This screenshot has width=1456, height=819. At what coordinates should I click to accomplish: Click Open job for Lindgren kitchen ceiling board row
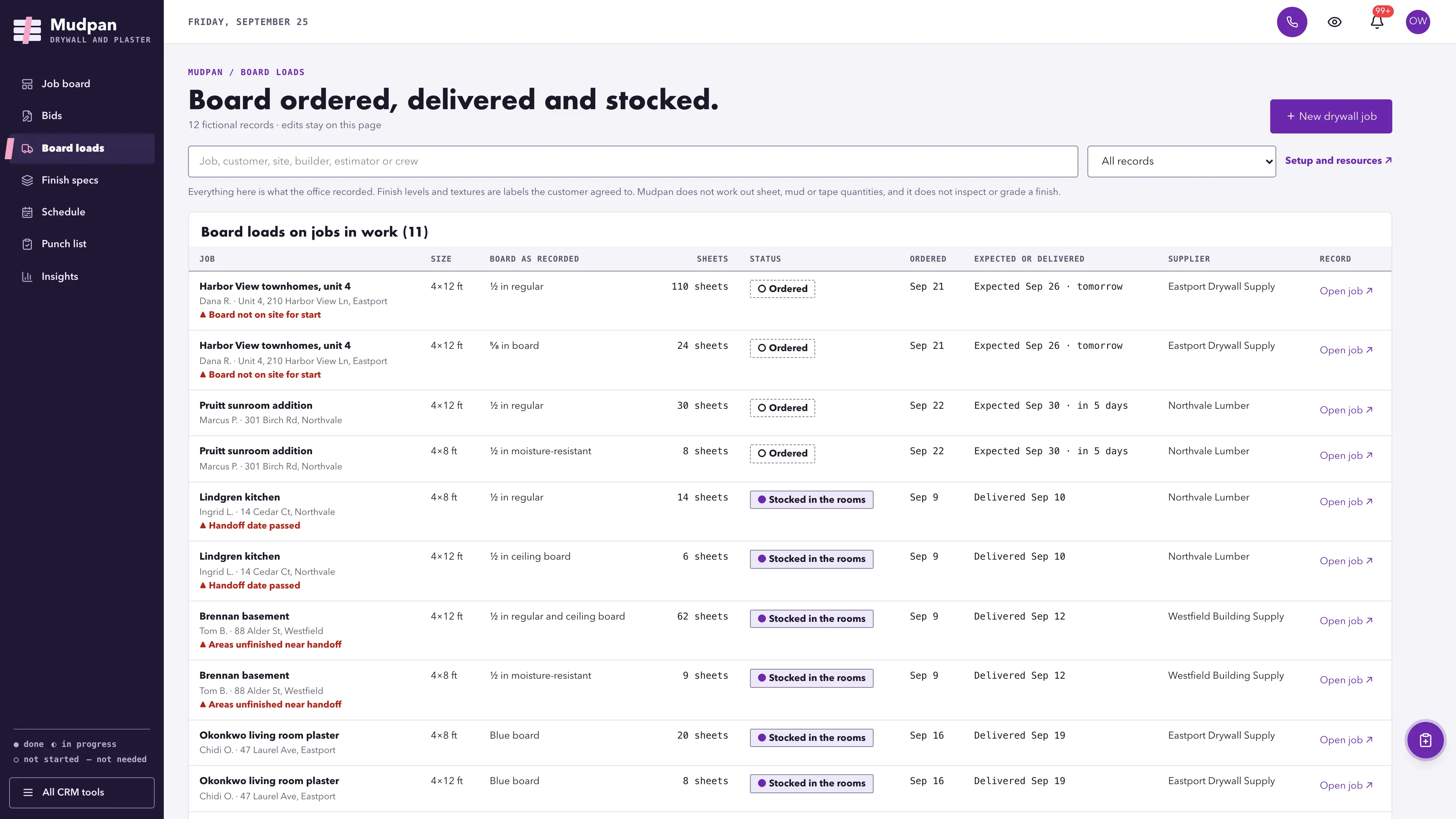point(1346,561)
